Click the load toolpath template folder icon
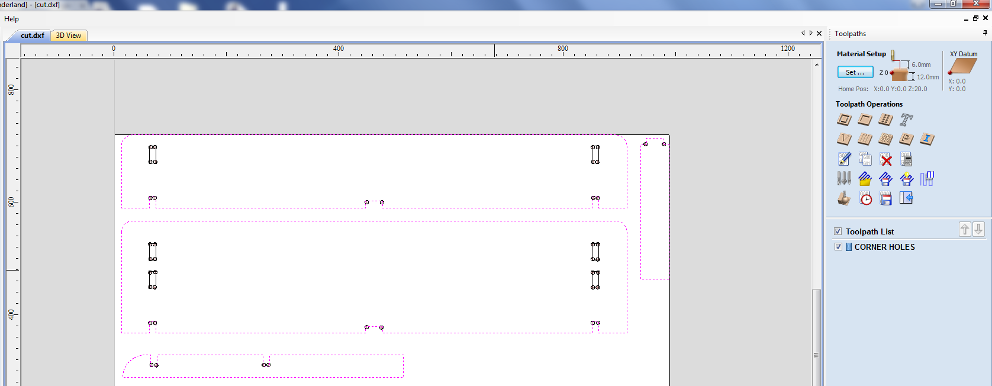The height and width of the screenshot is (386, 992). [865, 179]
